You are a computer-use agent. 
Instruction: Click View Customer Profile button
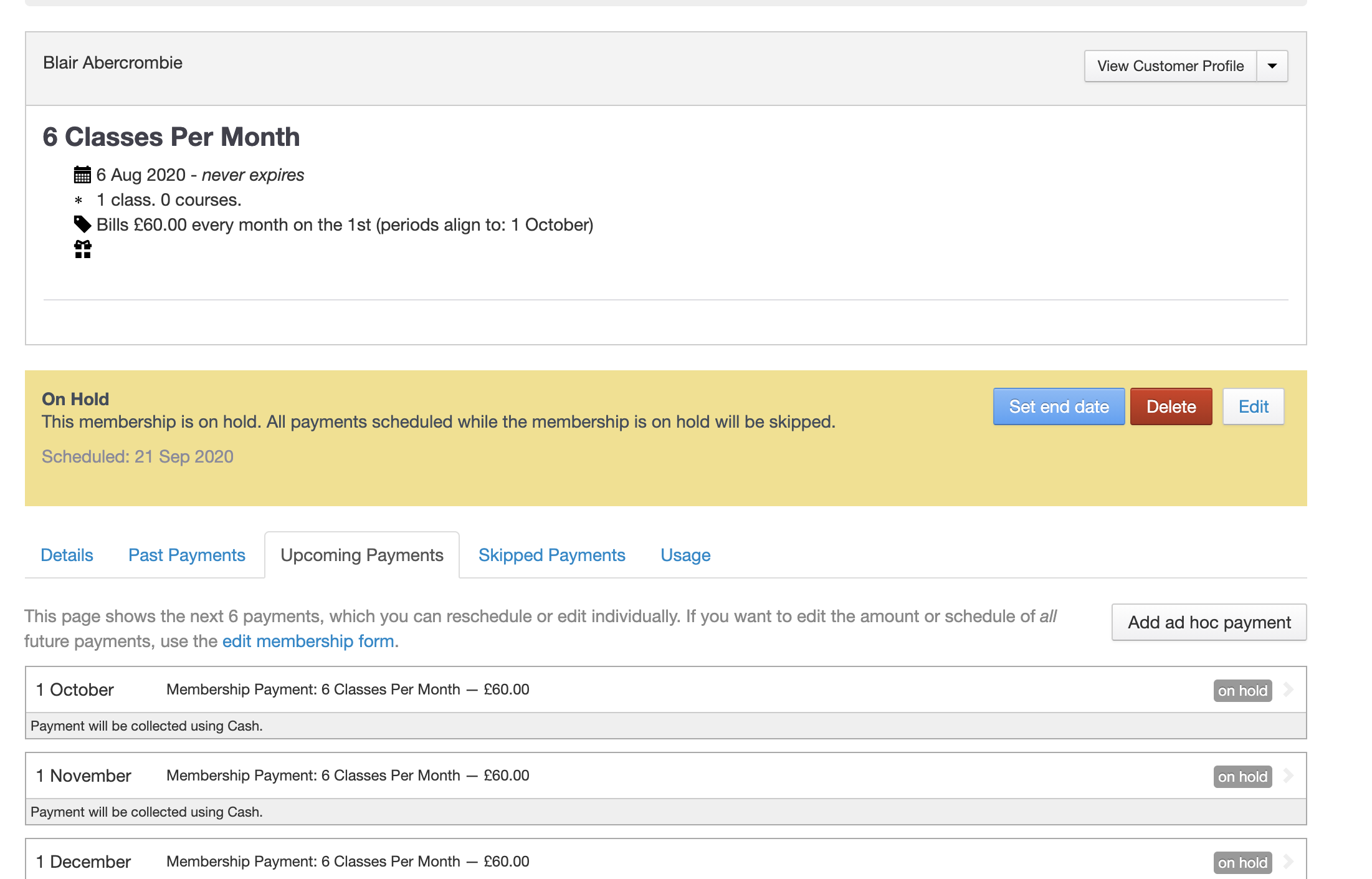[1170, 66]
